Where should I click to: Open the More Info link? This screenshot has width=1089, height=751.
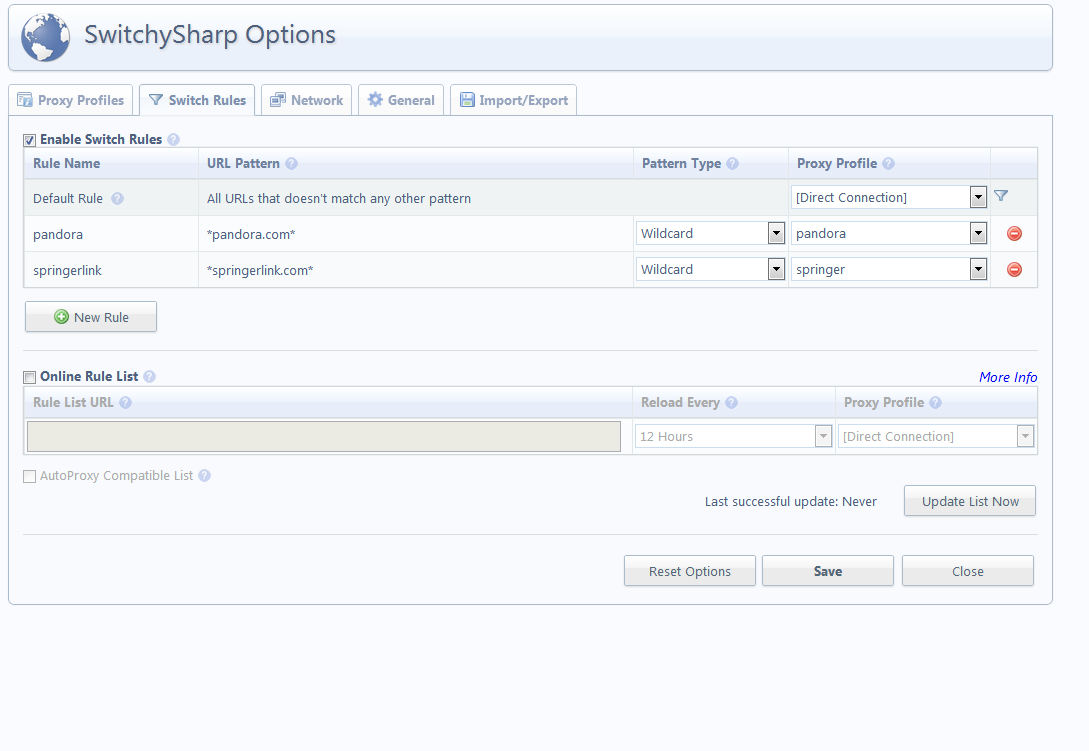(x=1007, y=377)
